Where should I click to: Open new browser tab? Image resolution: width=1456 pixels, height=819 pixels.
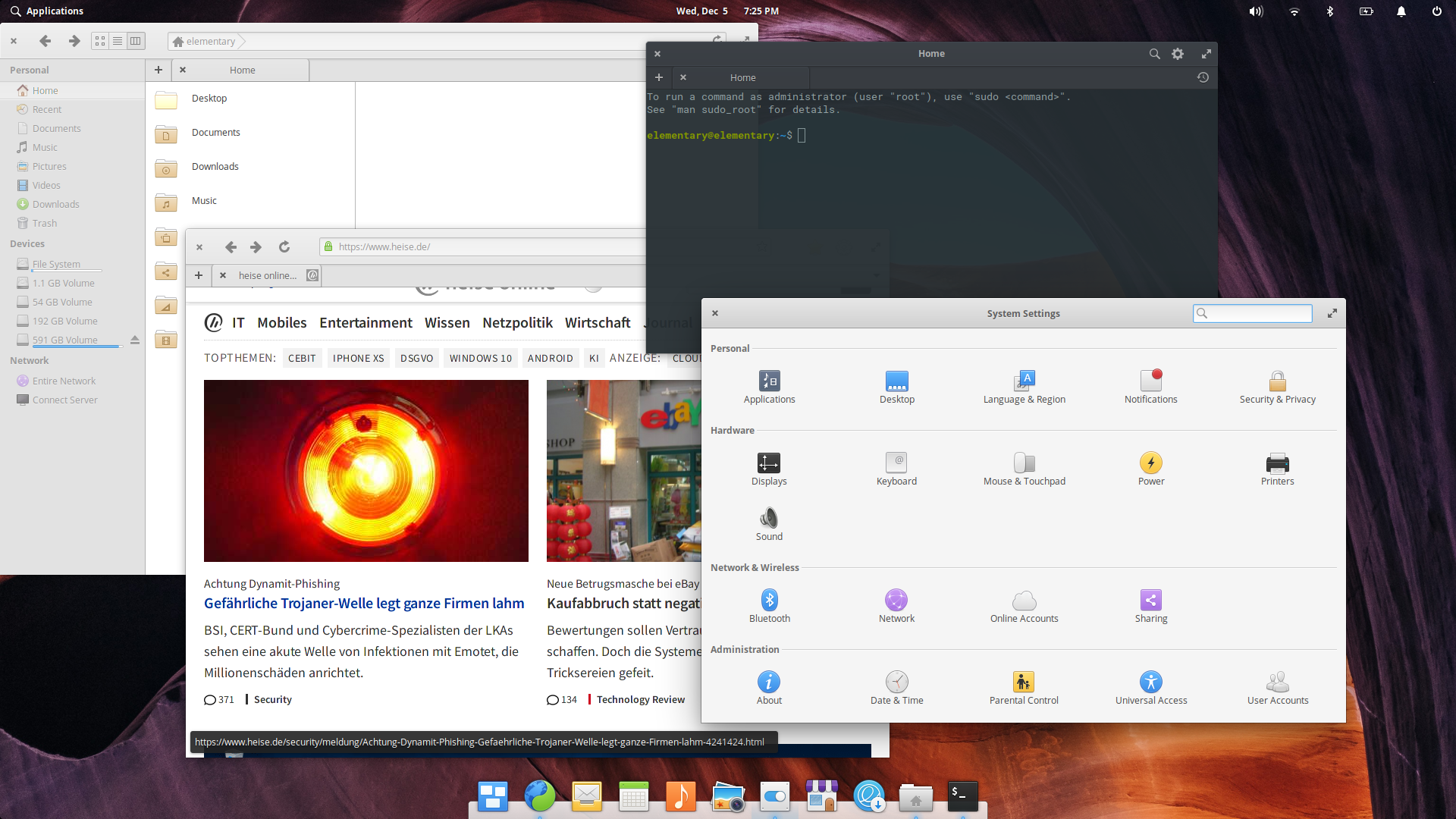click(x=199, y=275)
